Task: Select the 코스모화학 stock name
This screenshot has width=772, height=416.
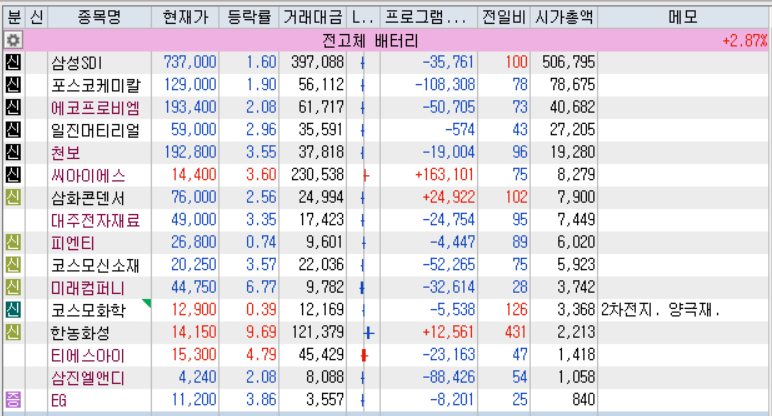Action: tap(88, 310)
